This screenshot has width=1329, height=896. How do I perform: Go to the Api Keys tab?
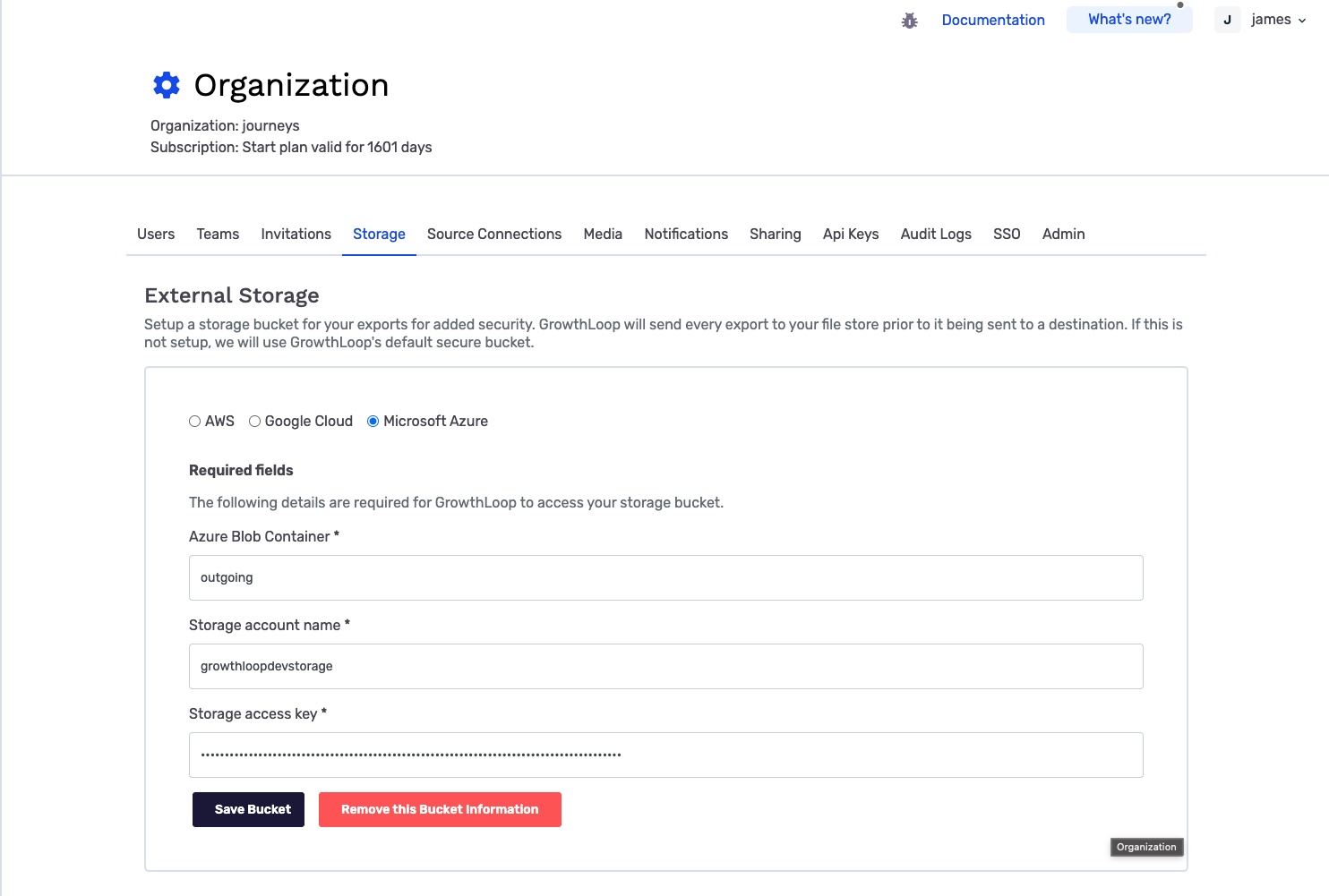tap(851, 234)
